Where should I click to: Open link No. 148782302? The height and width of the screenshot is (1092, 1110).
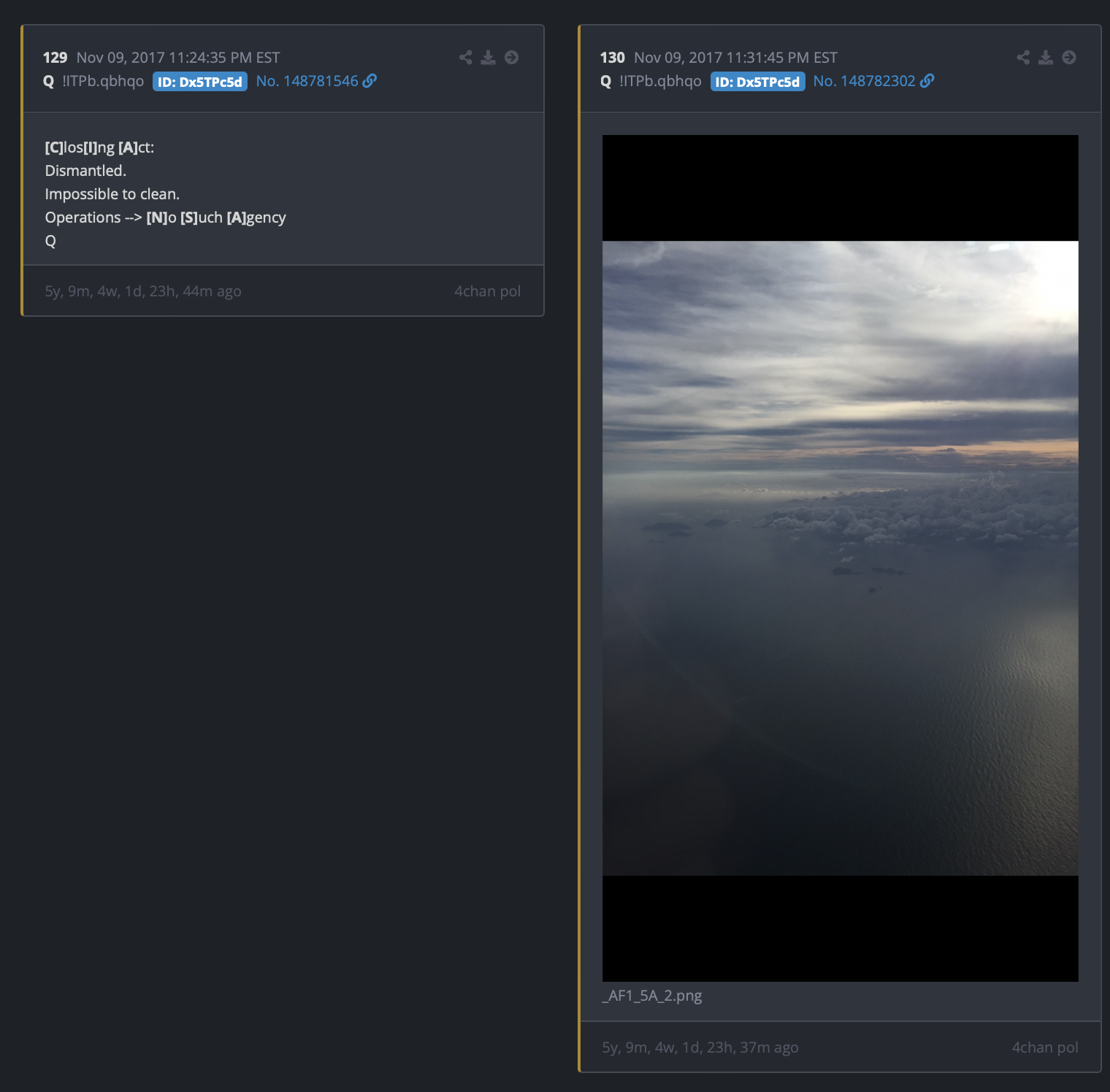tap(873, 81)
